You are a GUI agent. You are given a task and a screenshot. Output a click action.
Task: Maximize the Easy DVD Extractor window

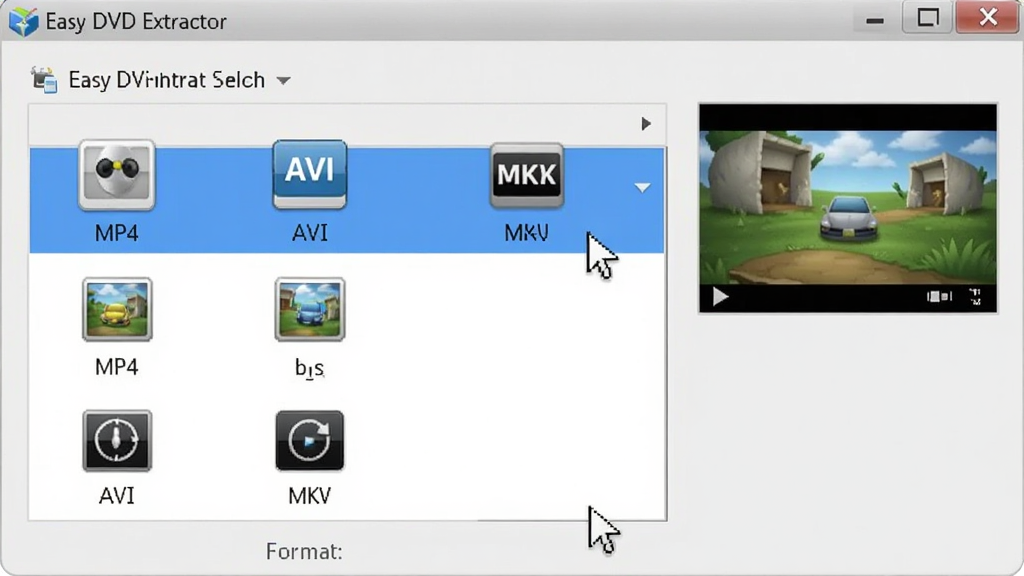[x=928, y=17]
